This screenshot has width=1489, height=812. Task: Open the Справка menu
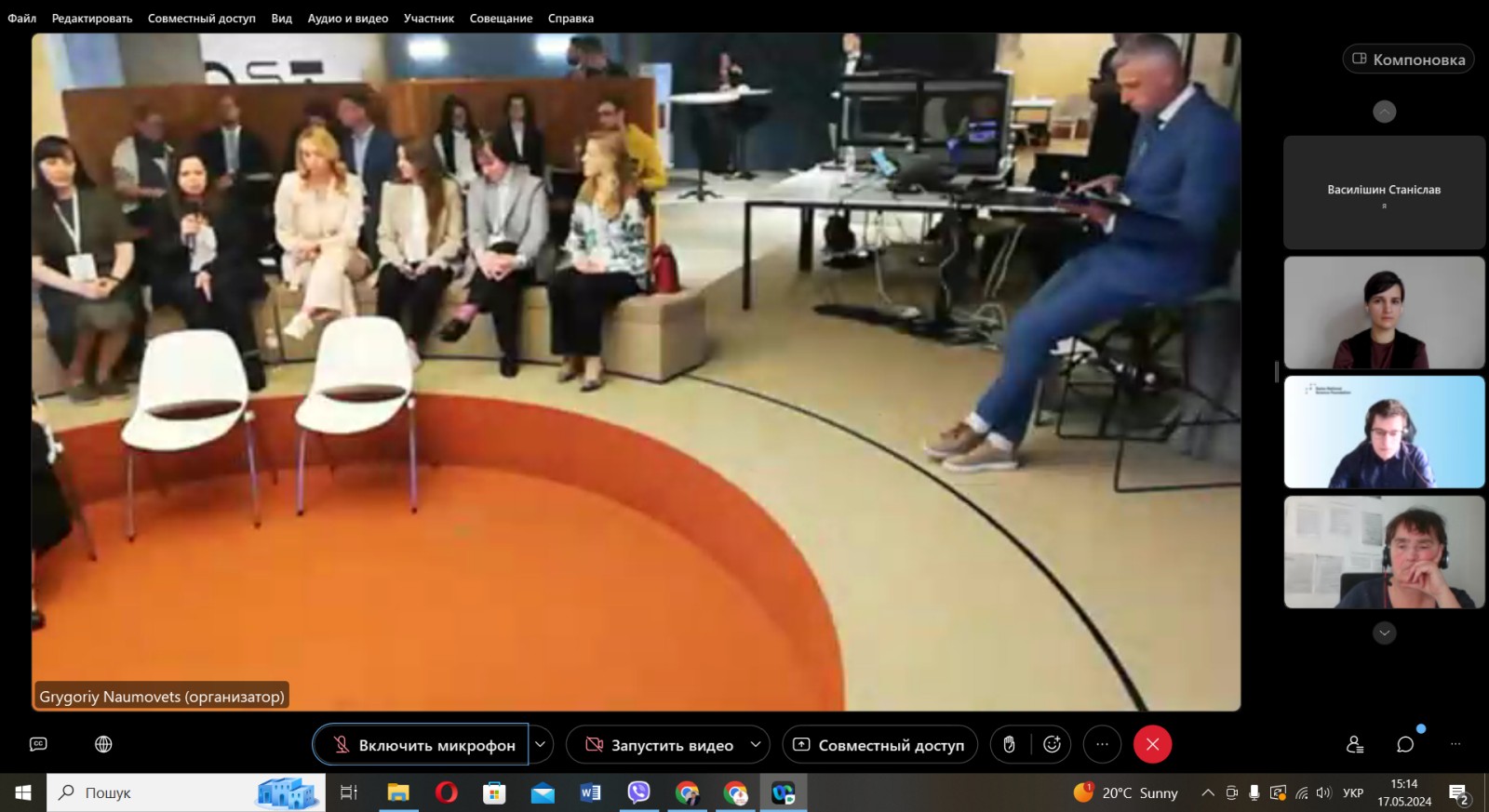[570, 18]
